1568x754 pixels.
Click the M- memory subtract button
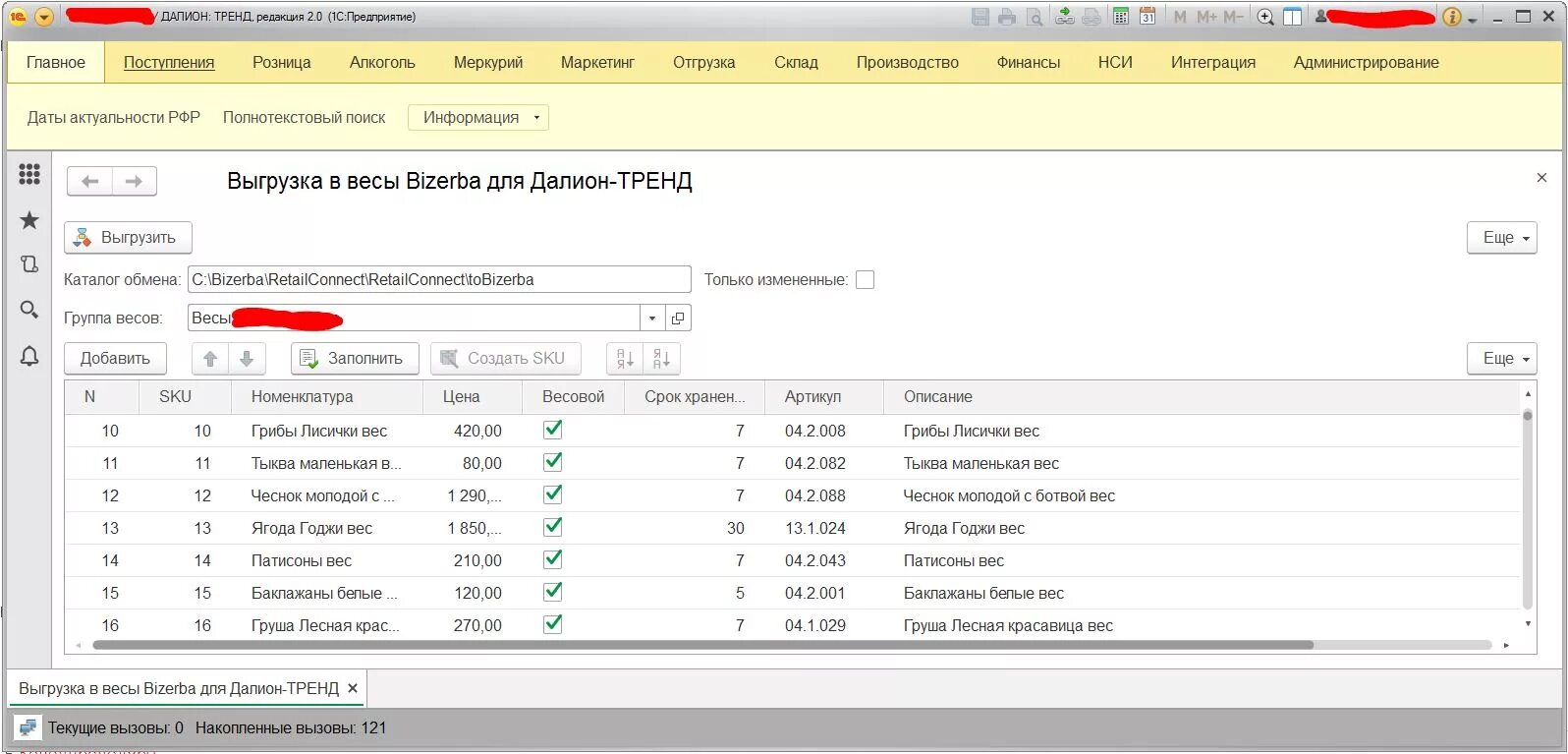pyautogui.click(x=1233, y=17)
